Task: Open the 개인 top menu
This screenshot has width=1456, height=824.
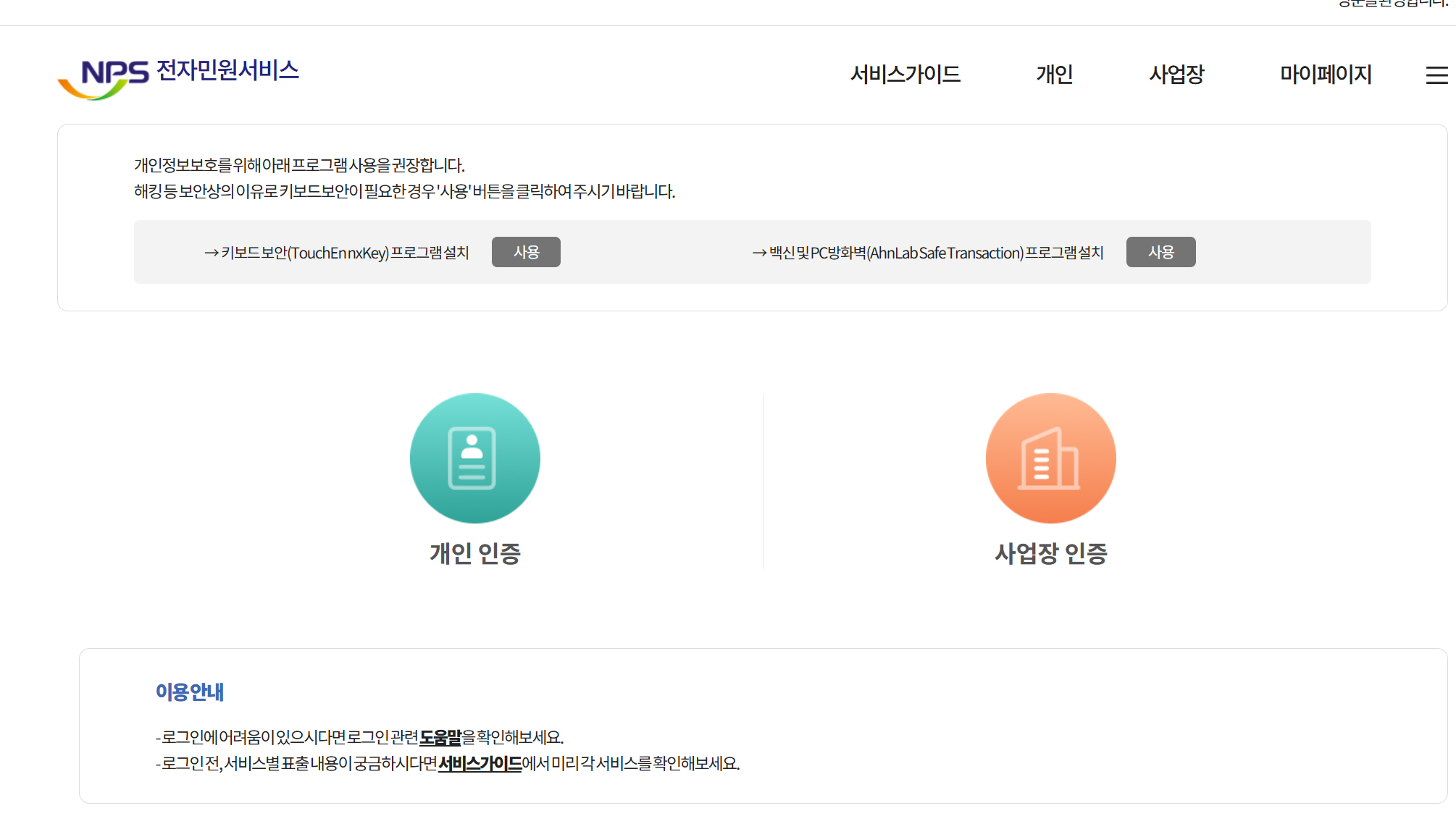Action: tap(1054, 74)
